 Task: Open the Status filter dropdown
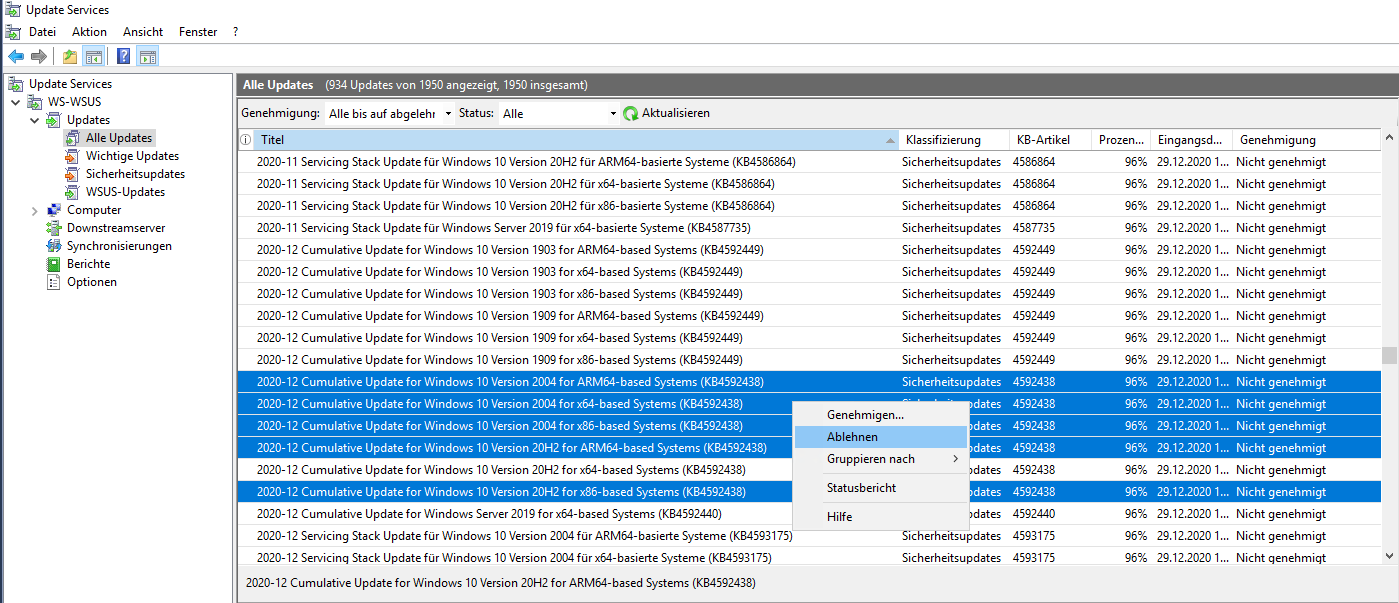[x=559, y=114]
